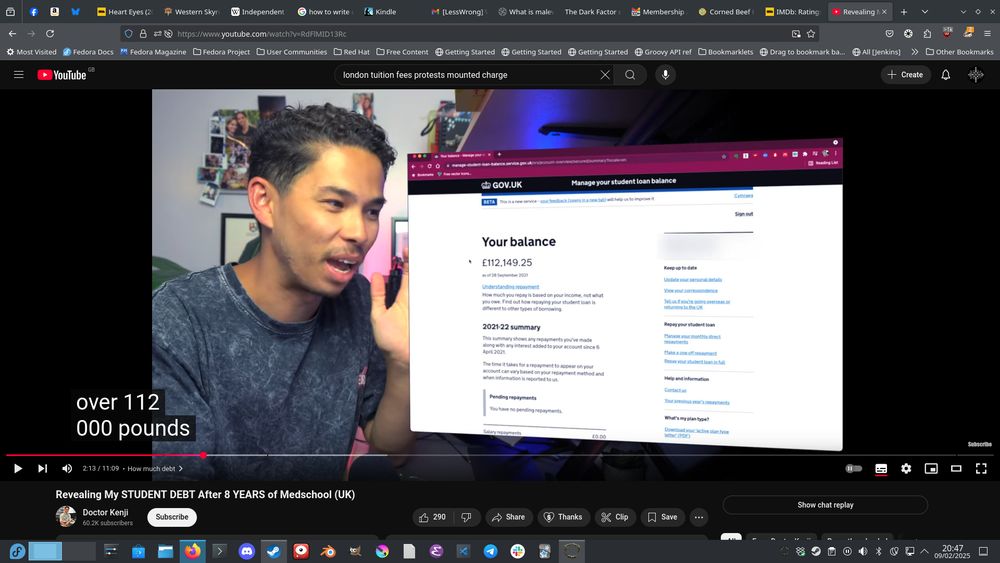
Task: Open Fedora Docs bookmark
Action: point(88,52)
